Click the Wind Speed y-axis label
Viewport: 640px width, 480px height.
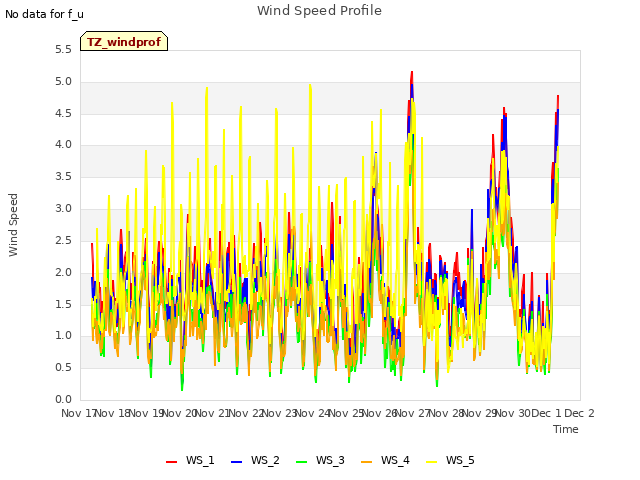(13, 225)
